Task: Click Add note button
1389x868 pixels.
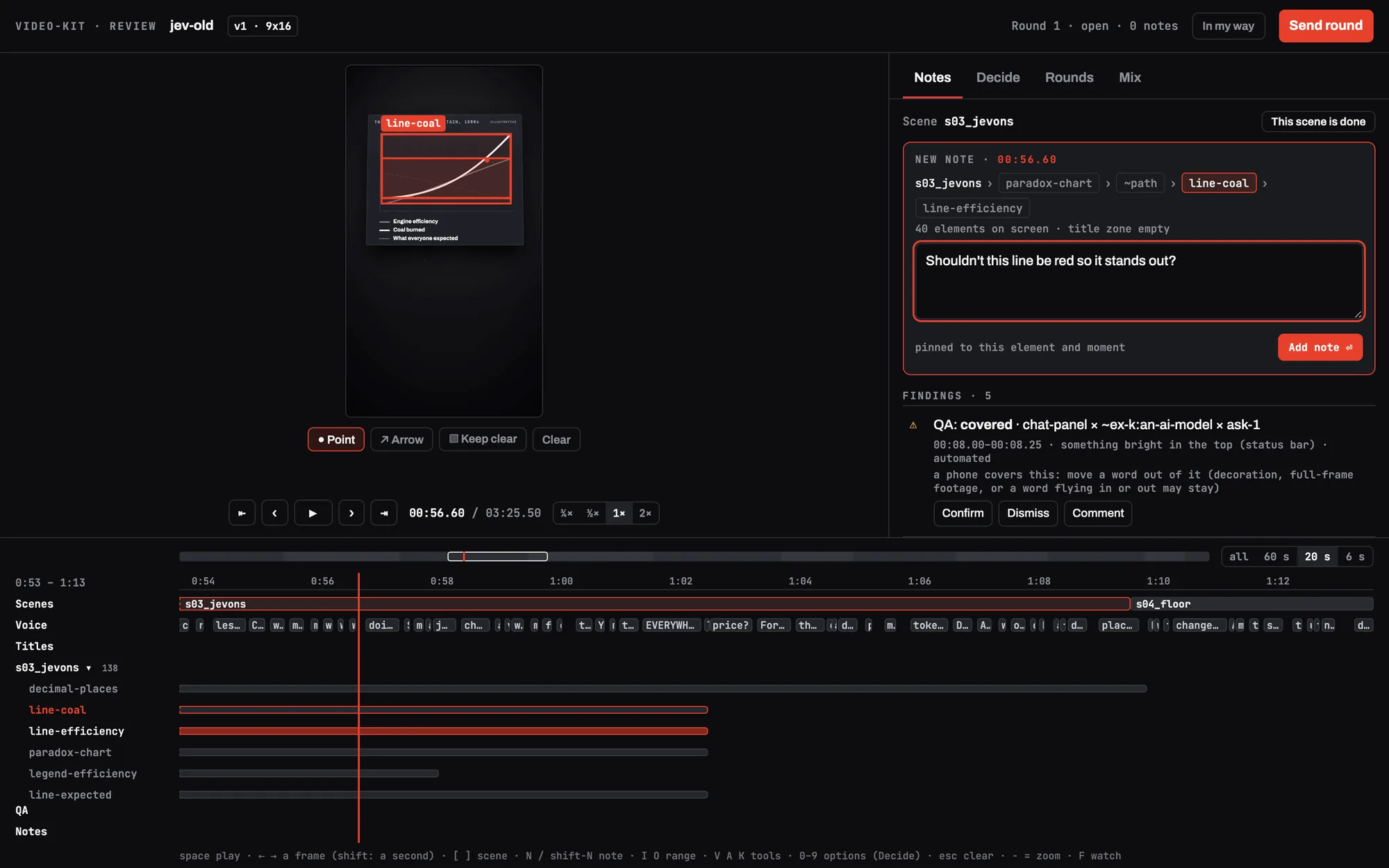Action: (x=1320, y=347)
